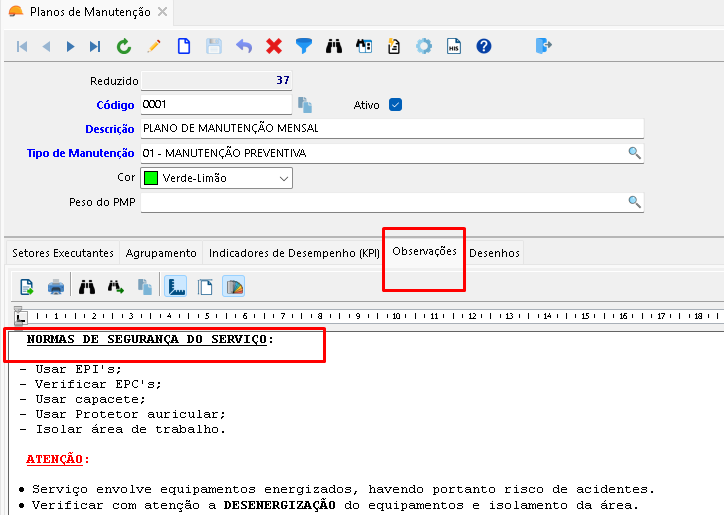Click the green refresh icon
Screen dimensions: 724x515
pos(124,46)
